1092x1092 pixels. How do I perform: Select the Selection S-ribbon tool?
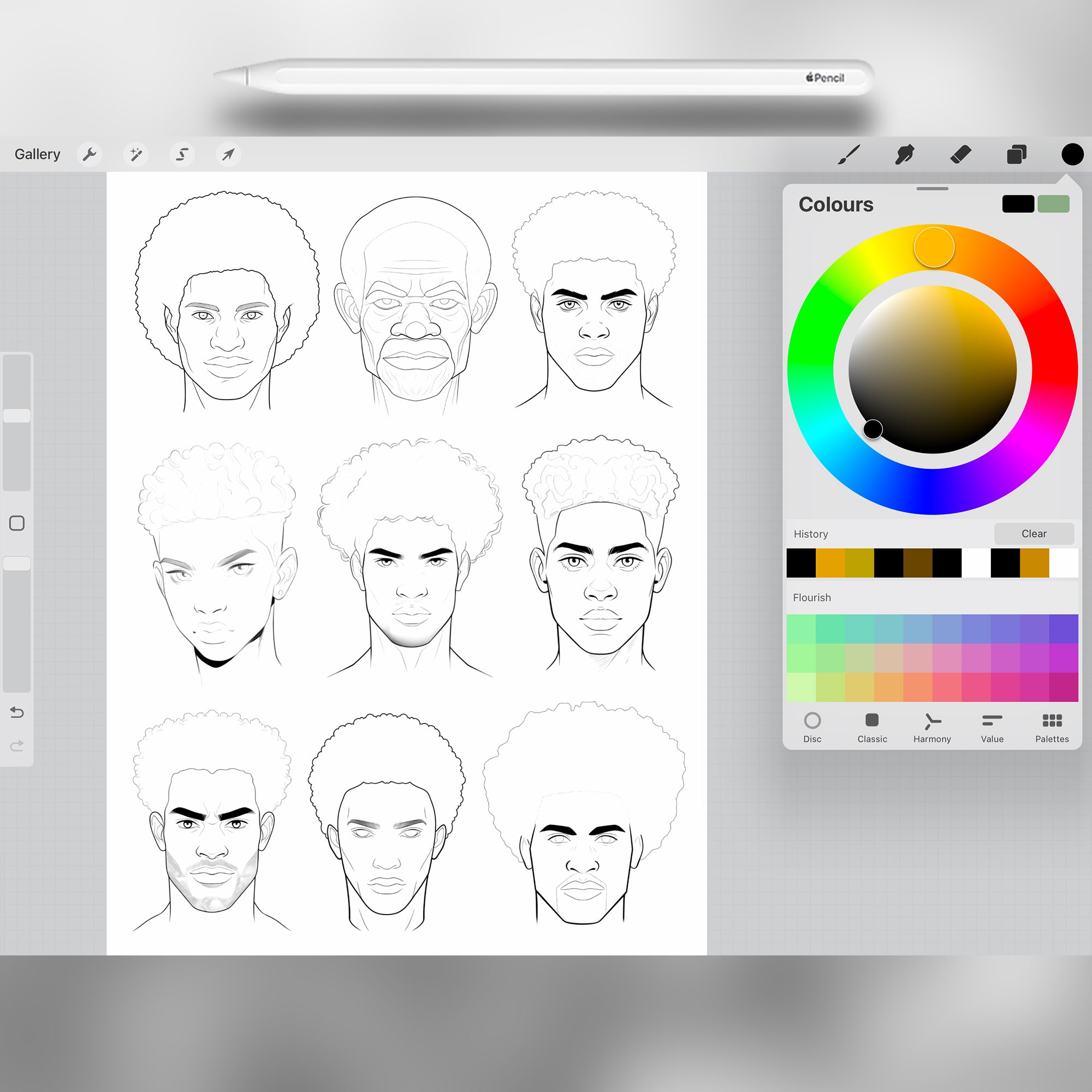pos(182,155)
